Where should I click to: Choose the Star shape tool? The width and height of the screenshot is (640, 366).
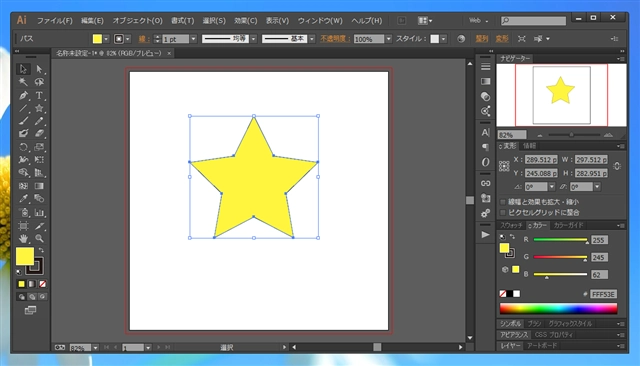[x=39, y=108]
